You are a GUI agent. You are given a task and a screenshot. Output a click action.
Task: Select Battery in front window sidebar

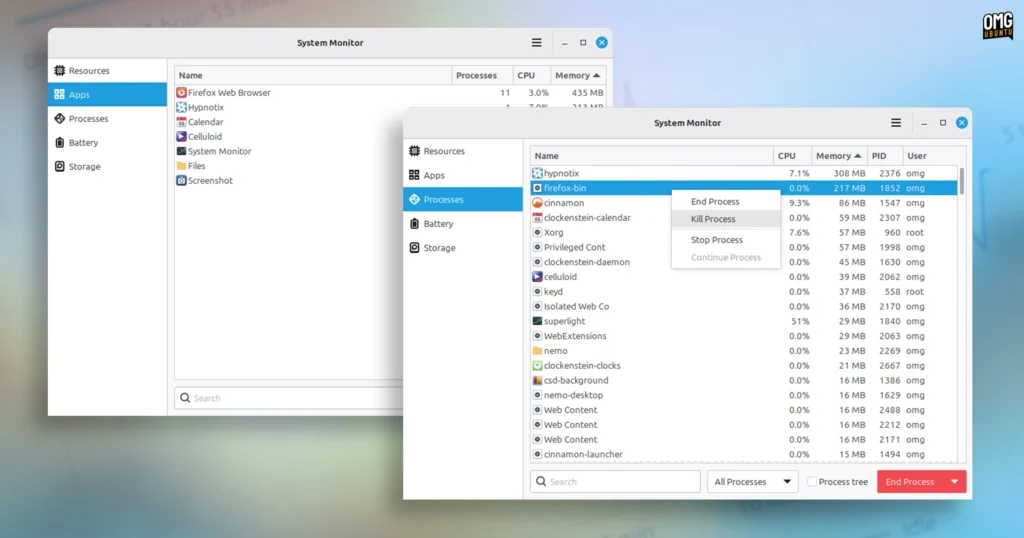click(463, 223)
